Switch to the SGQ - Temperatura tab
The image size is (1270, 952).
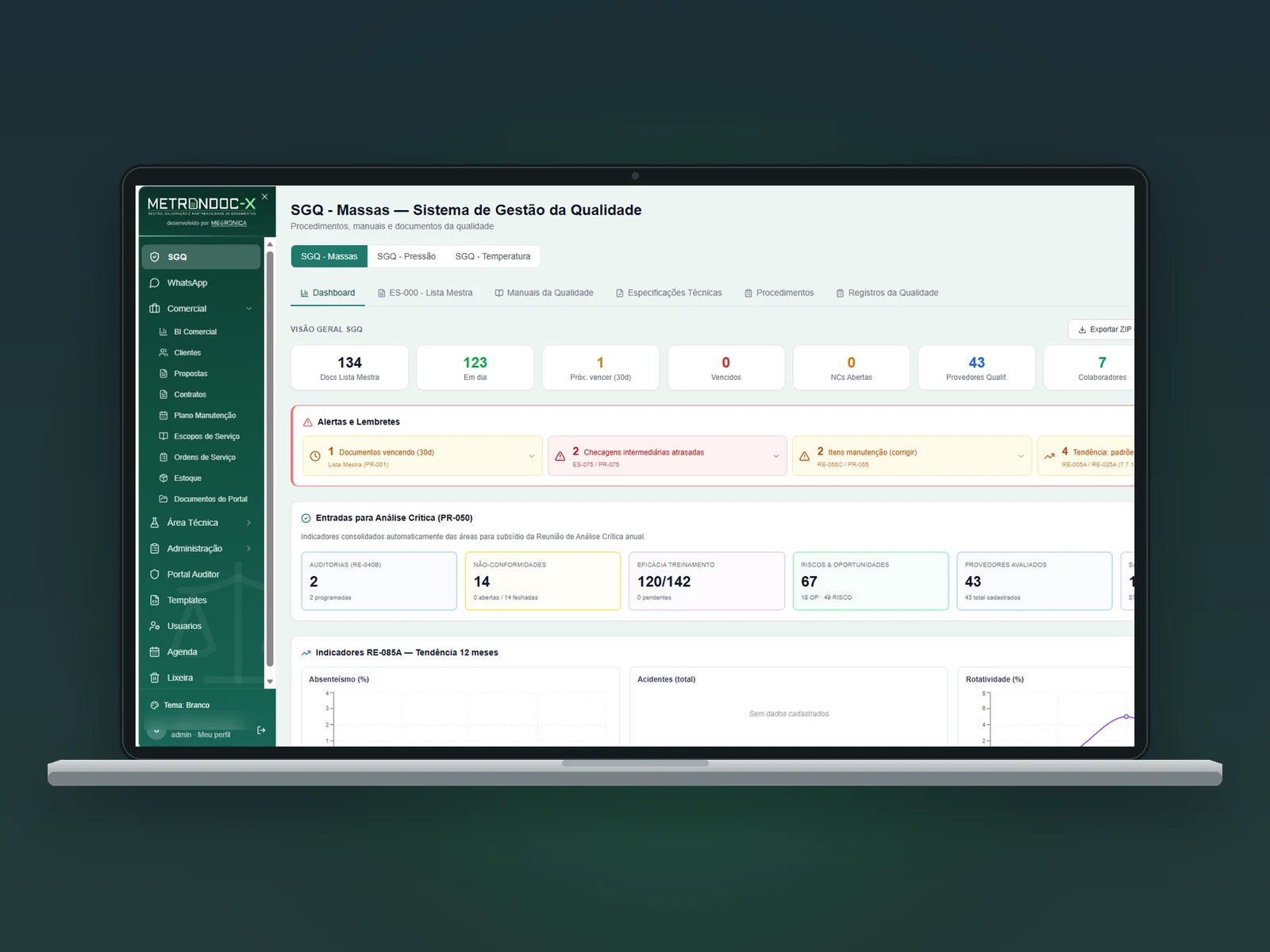(x=493, y=256)
